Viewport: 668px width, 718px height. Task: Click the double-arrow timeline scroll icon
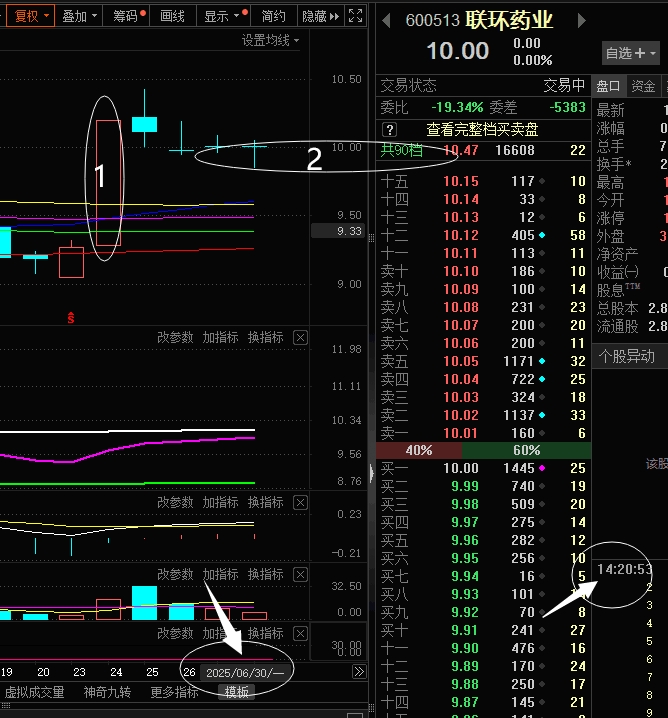point(359,672)
